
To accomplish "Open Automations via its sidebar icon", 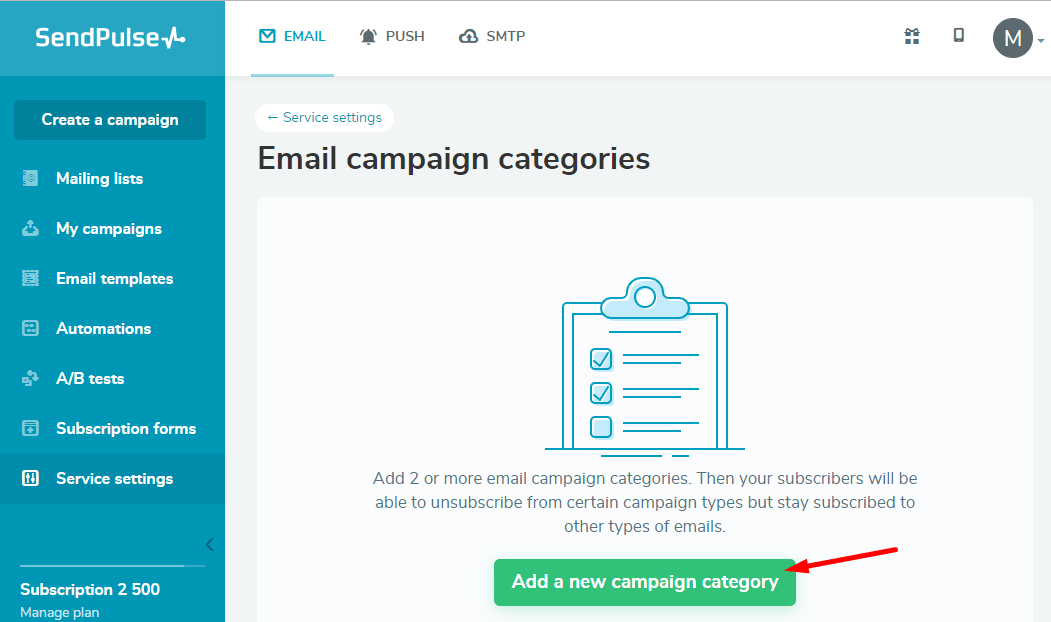I will (x=29, y=328).
